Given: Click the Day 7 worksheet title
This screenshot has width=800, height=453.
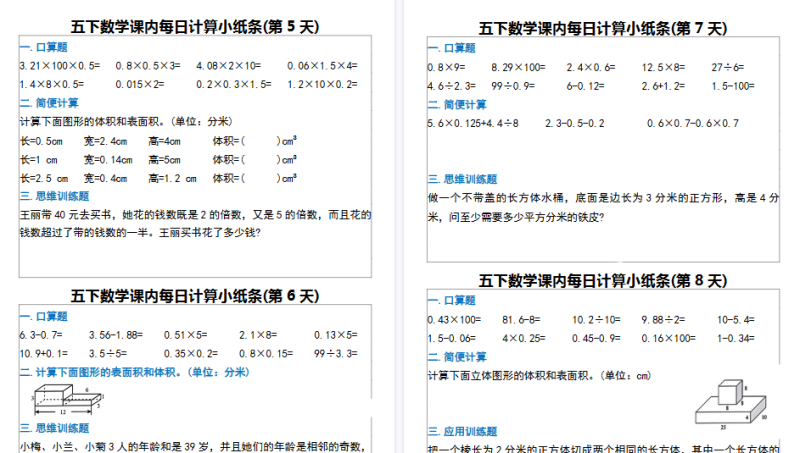Looking at the screenshot, I should click(603, 28).
